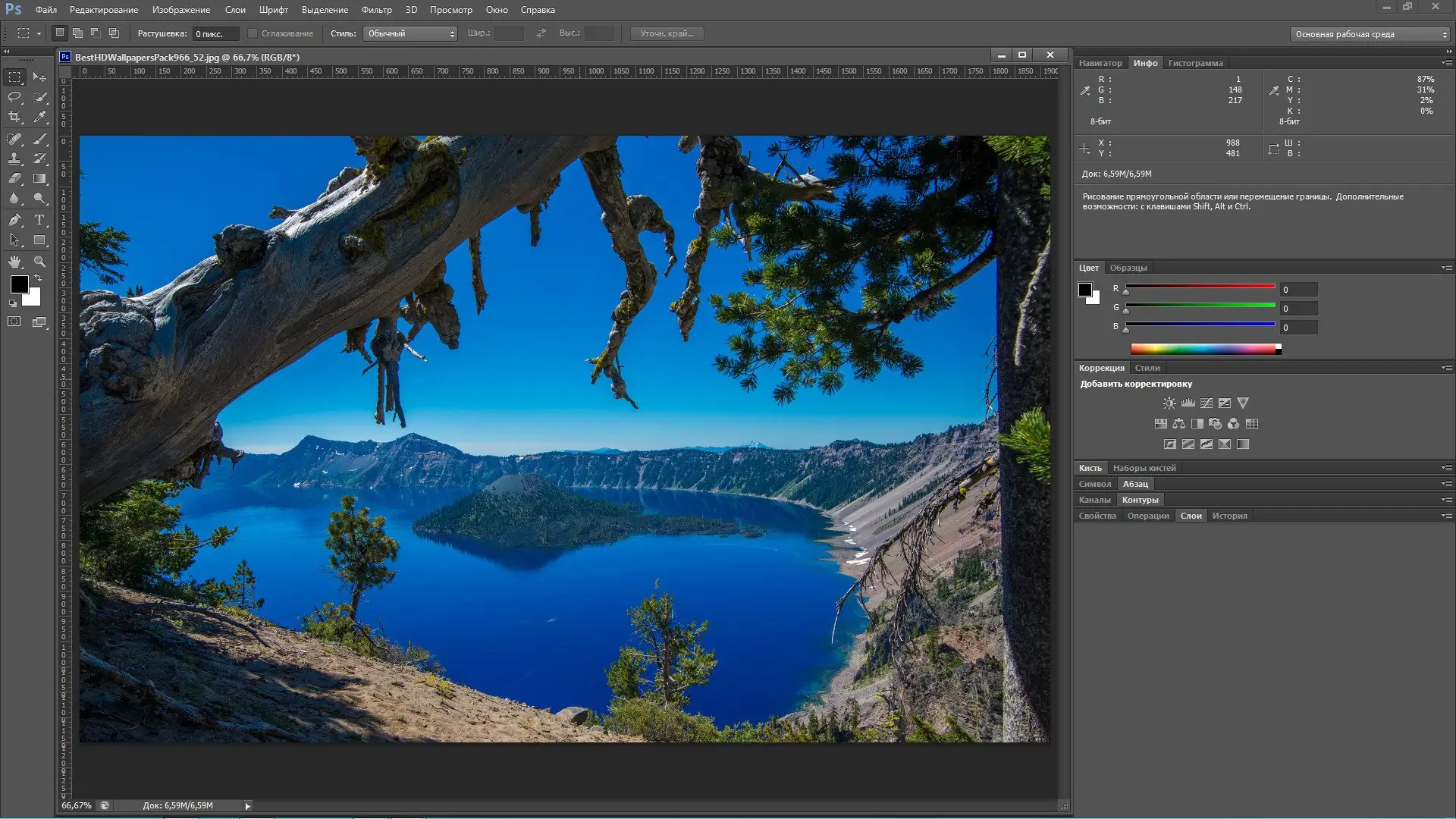
Task: Swap foreground and background colors
Action: (38, 278)
